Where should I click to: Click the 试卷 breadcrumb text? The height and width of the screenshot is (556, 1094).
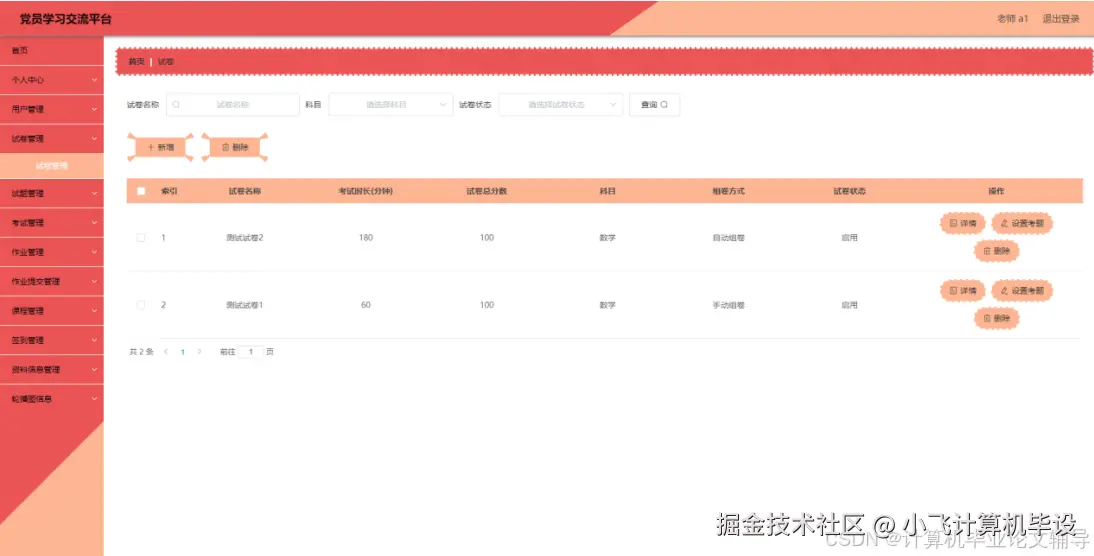tap(166, 62)
